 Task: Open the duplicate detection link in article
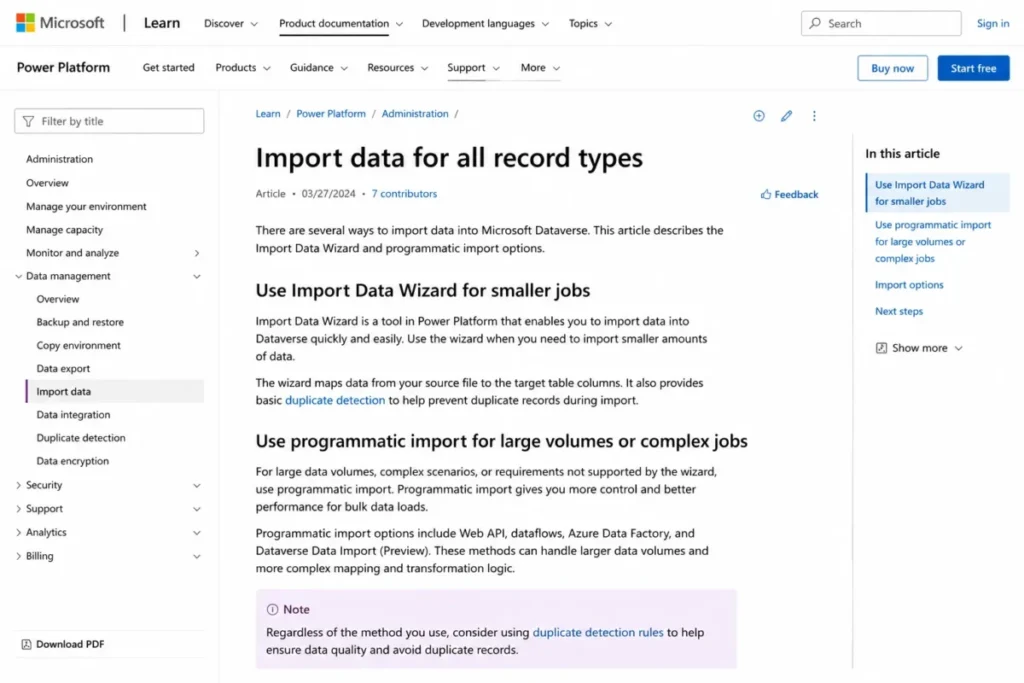click(335, 400)
